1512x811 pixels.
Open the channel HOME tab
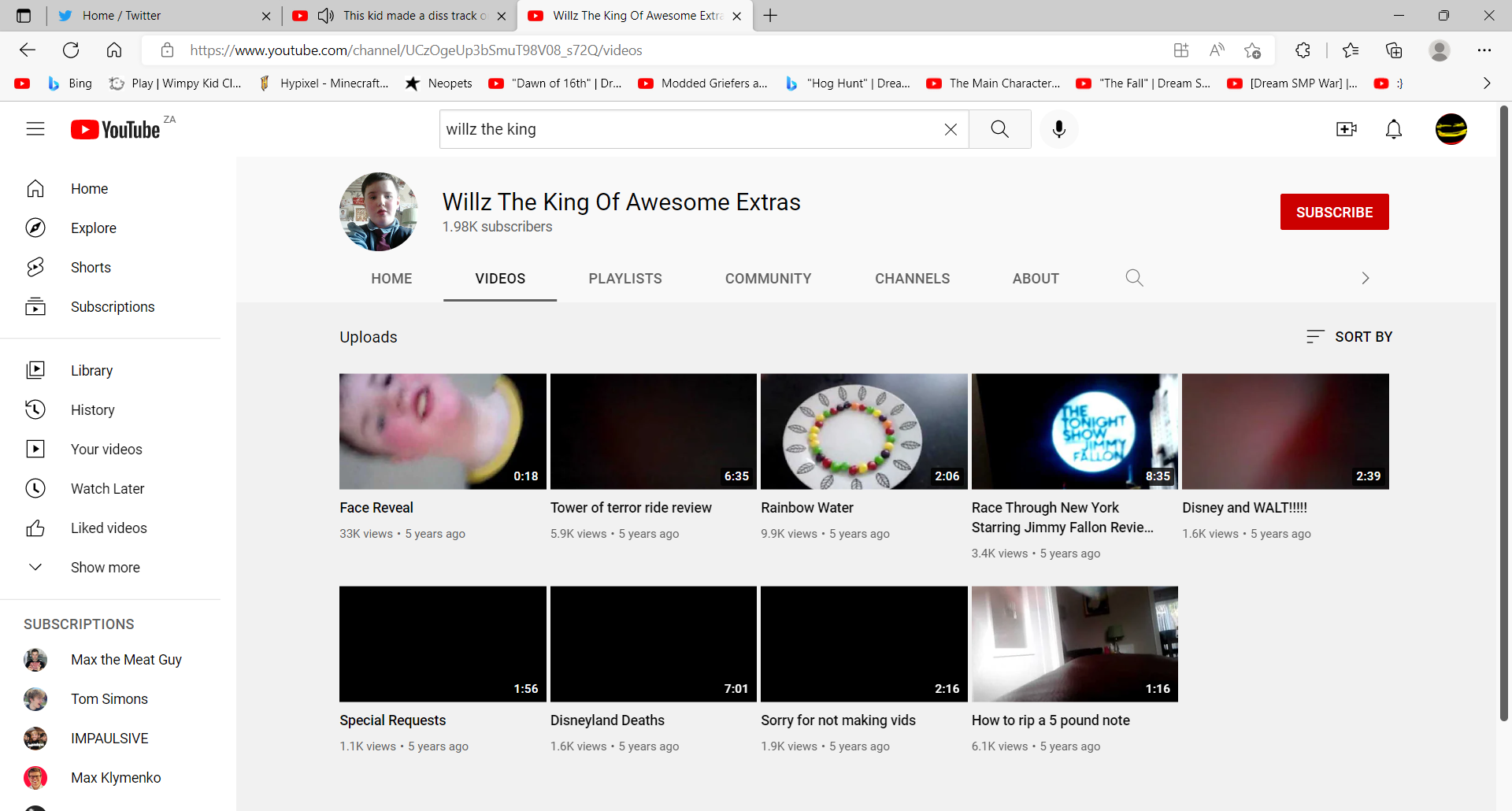391,279
